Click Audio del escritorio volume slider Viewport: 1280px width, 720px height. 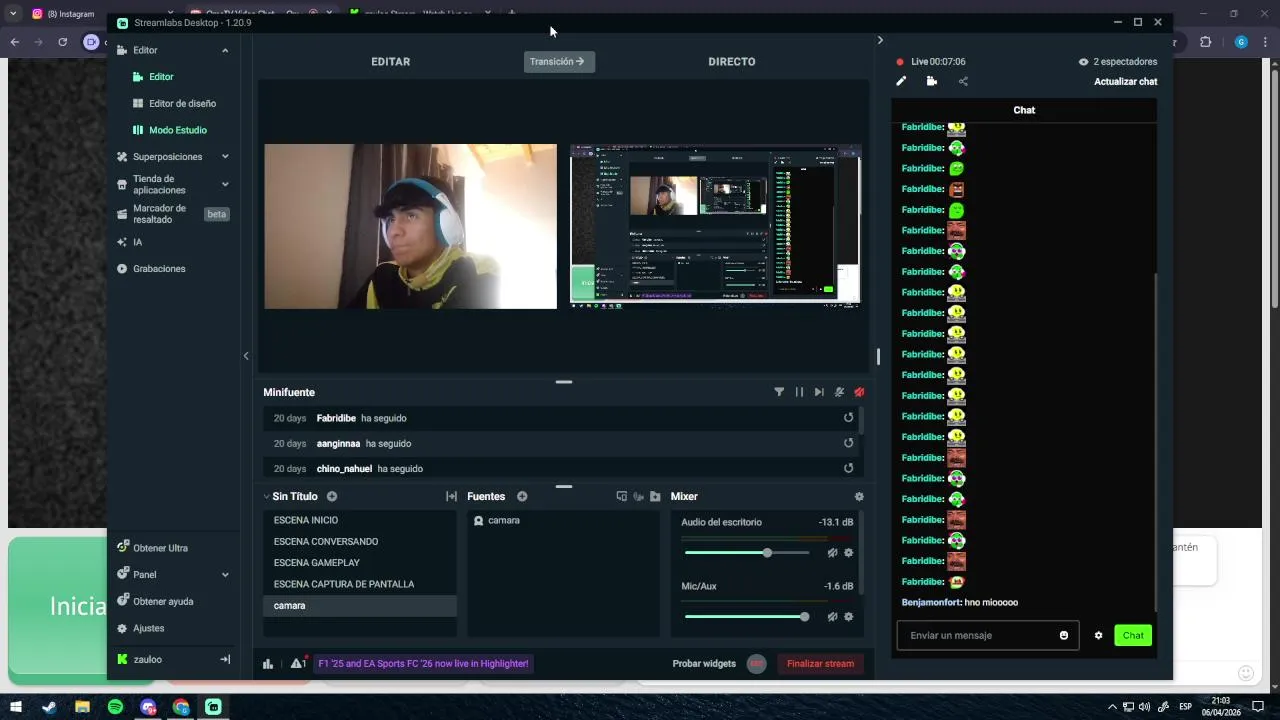coord(747,553)
